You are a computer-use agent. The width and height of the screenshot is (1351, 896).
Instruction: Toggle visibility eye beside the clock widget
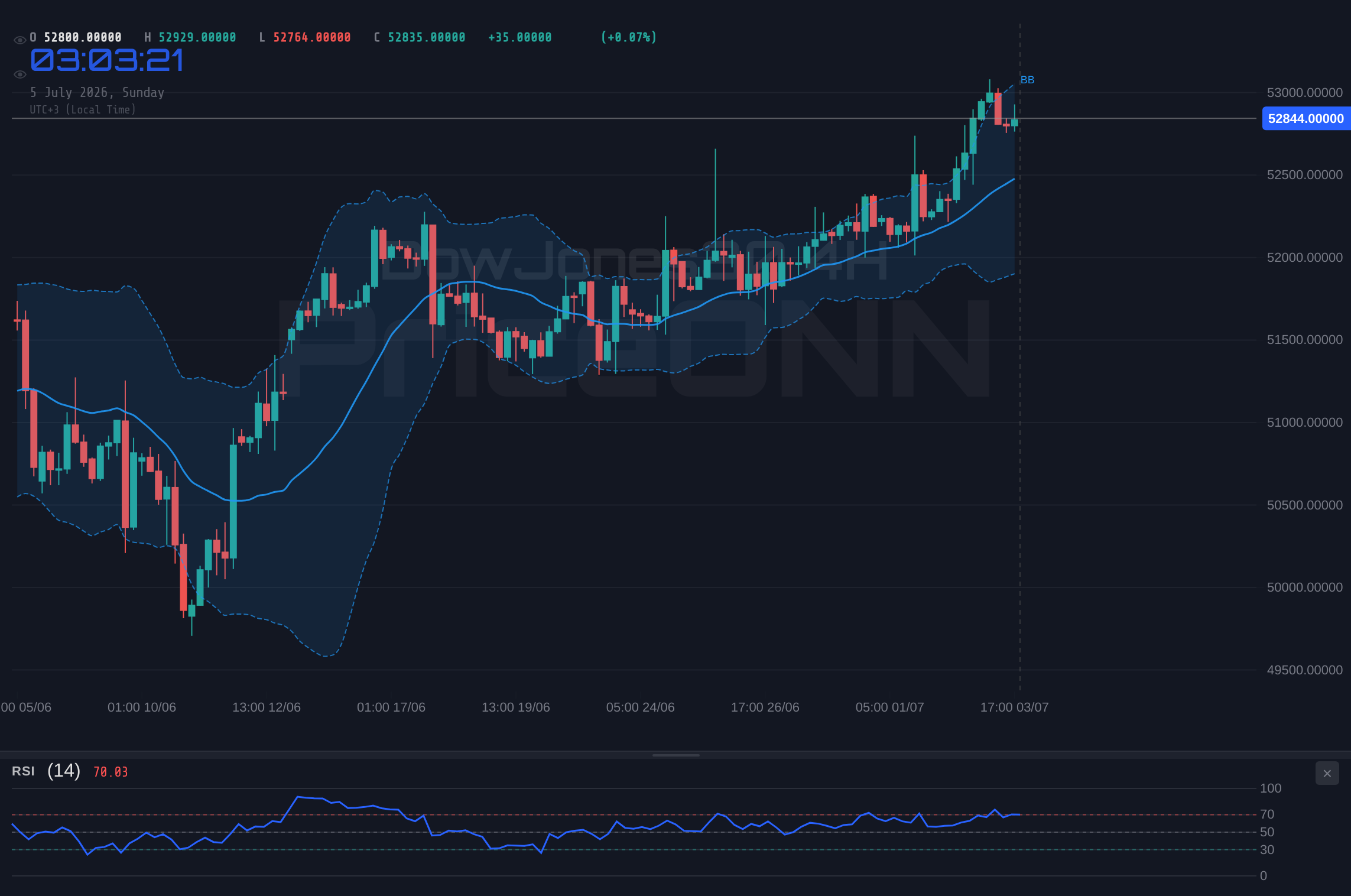(x=20, y=74)
